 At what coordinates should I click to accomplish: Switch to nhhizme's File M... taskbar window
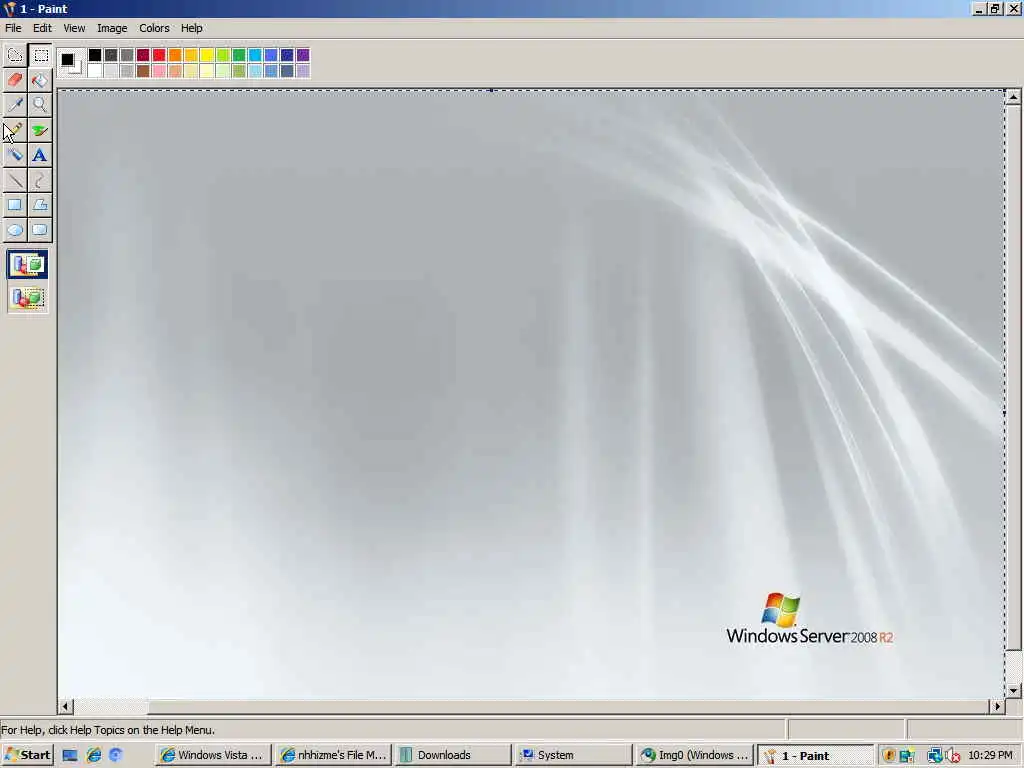[x=333, y=755]
